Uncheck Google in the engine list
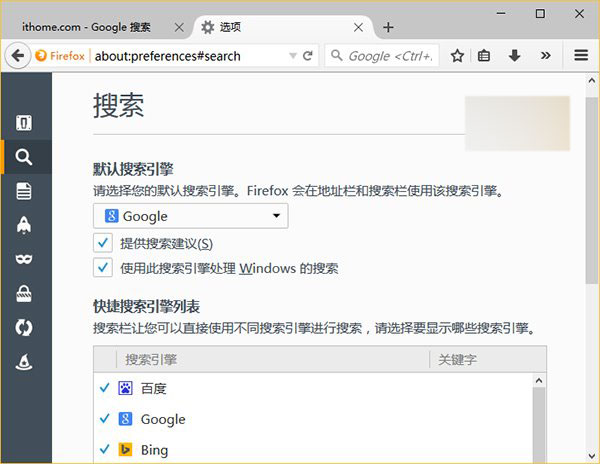 coord(104,418)
